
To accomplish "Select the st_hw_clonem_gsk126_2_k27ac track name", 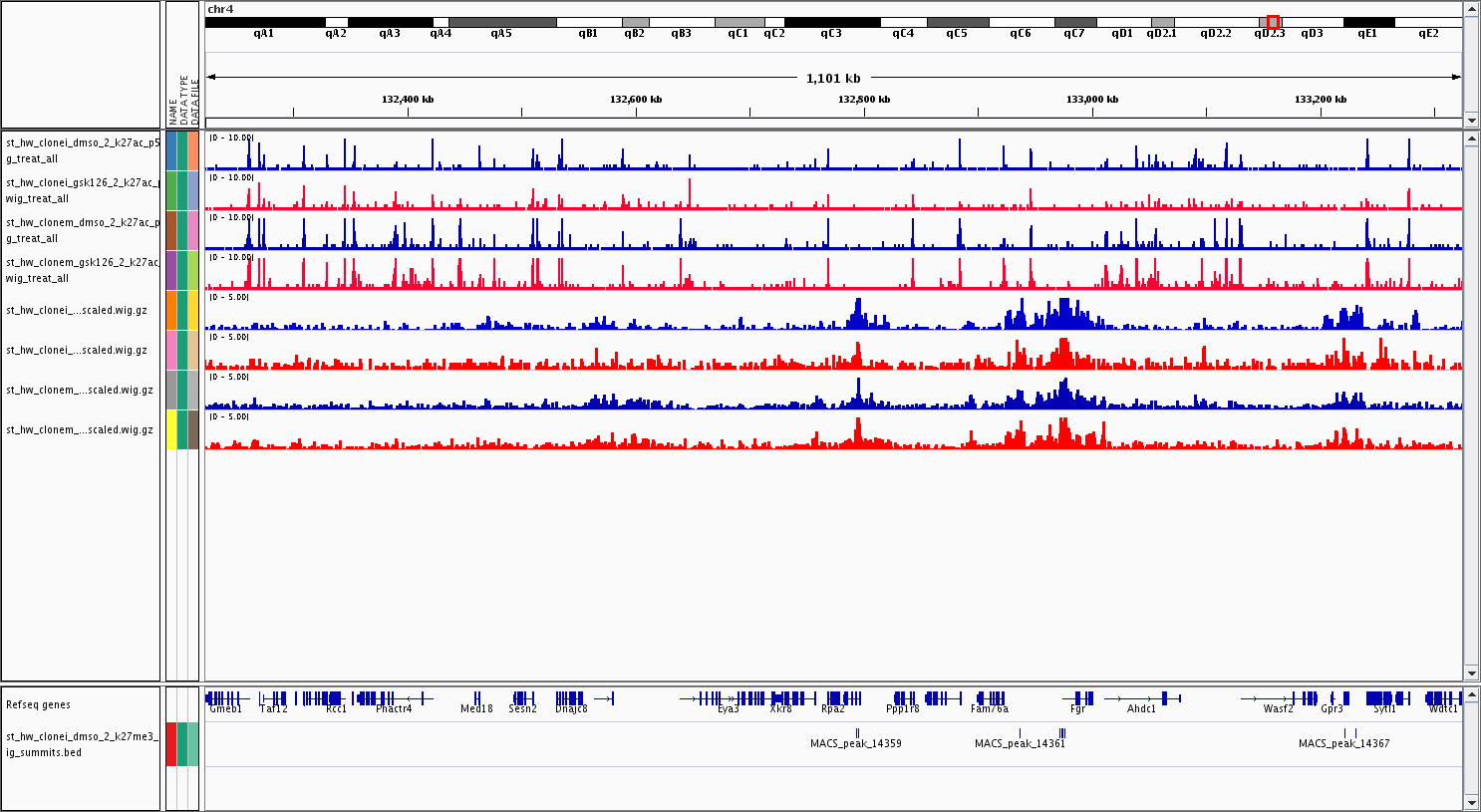I will (82, 270).
